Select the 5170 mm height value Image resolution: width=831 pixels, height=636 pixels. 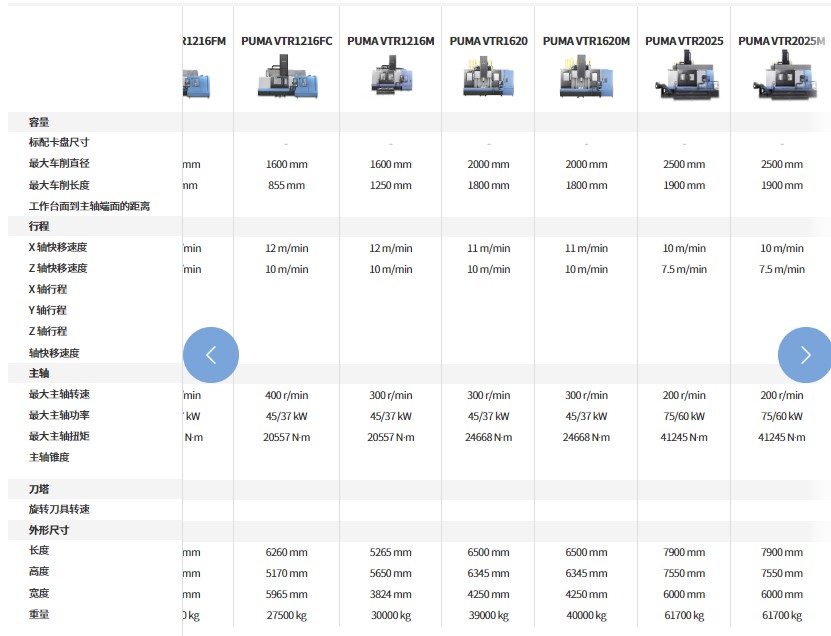(x=287, y=573)
